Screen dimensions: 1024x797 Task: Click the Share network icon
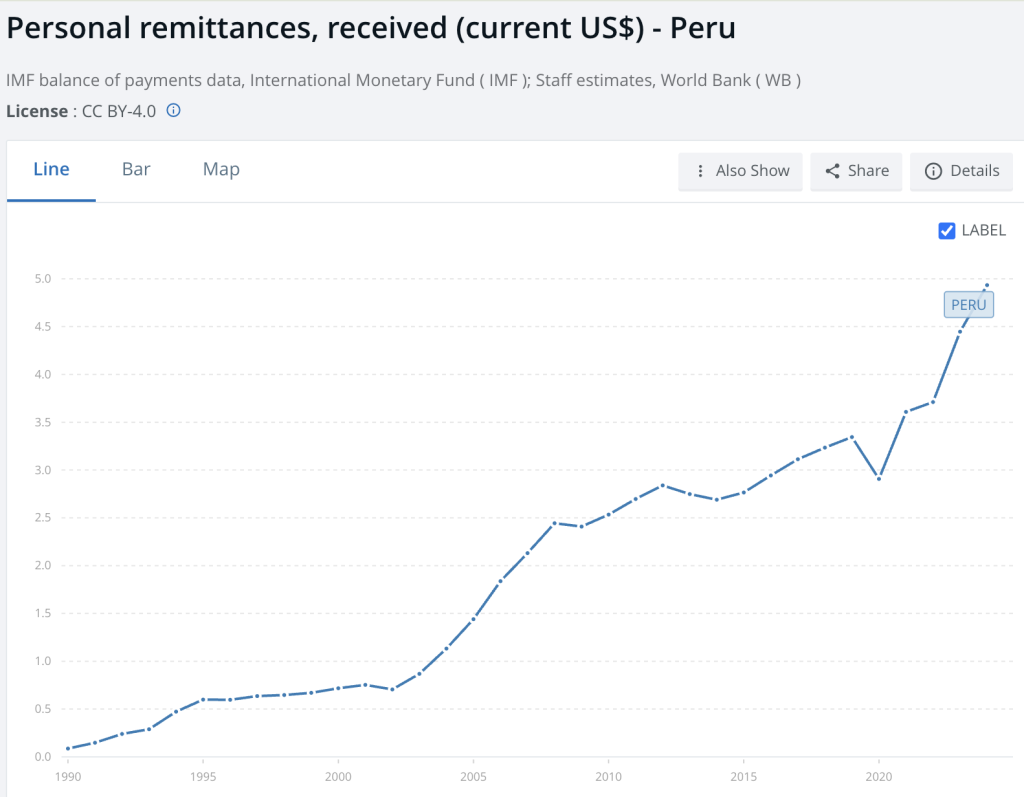(834, 171)
